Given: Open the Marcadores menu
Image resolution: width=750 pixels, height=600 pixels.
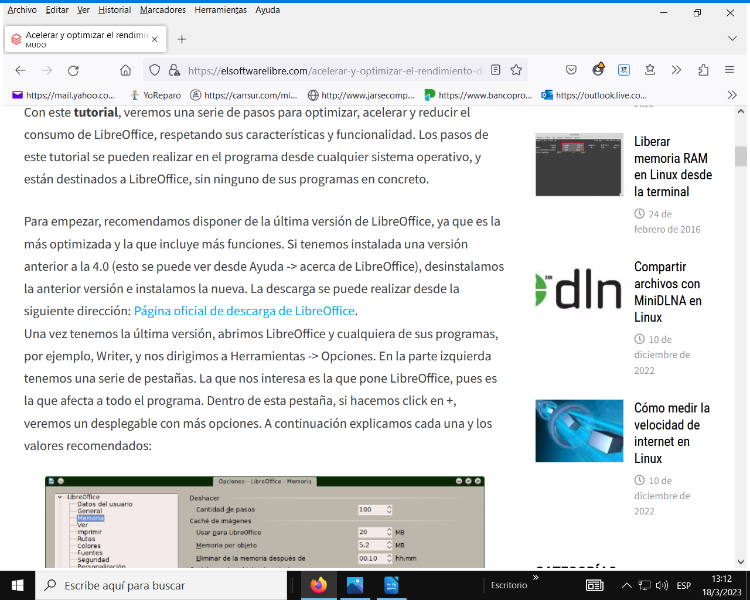Looking at the screenshot, I should (162, 9).
